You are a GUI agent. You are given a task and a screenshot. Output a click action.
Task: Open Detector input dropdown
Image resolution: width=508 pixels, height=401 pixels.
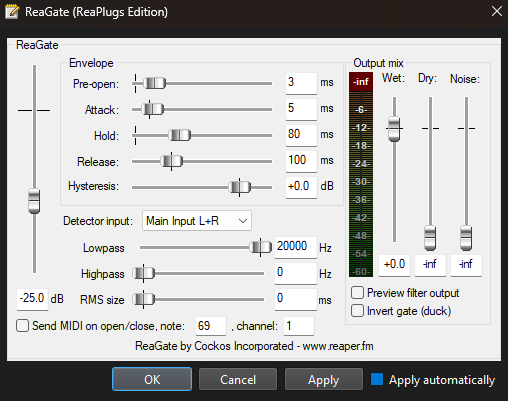[x=197, y=220]
